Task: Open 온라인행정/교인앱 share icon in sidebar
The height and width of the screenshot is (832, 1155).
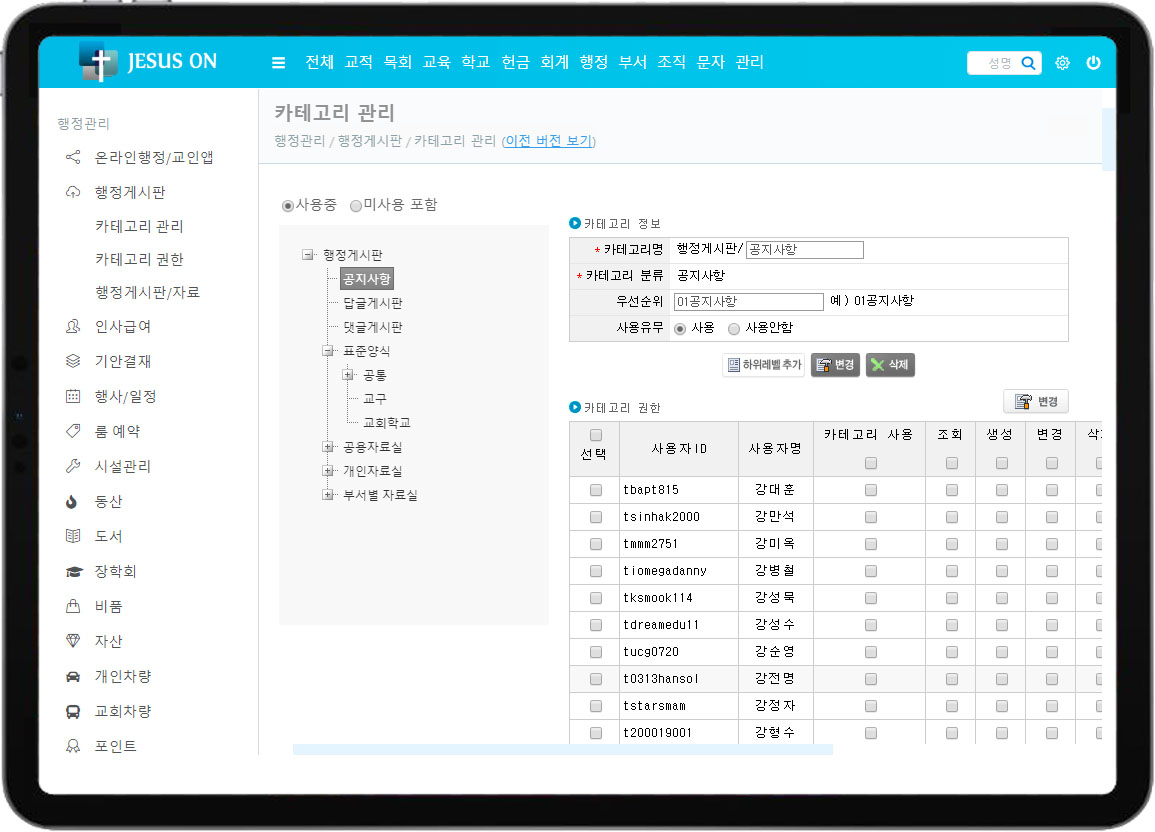Action: click(x=72, y=157)
